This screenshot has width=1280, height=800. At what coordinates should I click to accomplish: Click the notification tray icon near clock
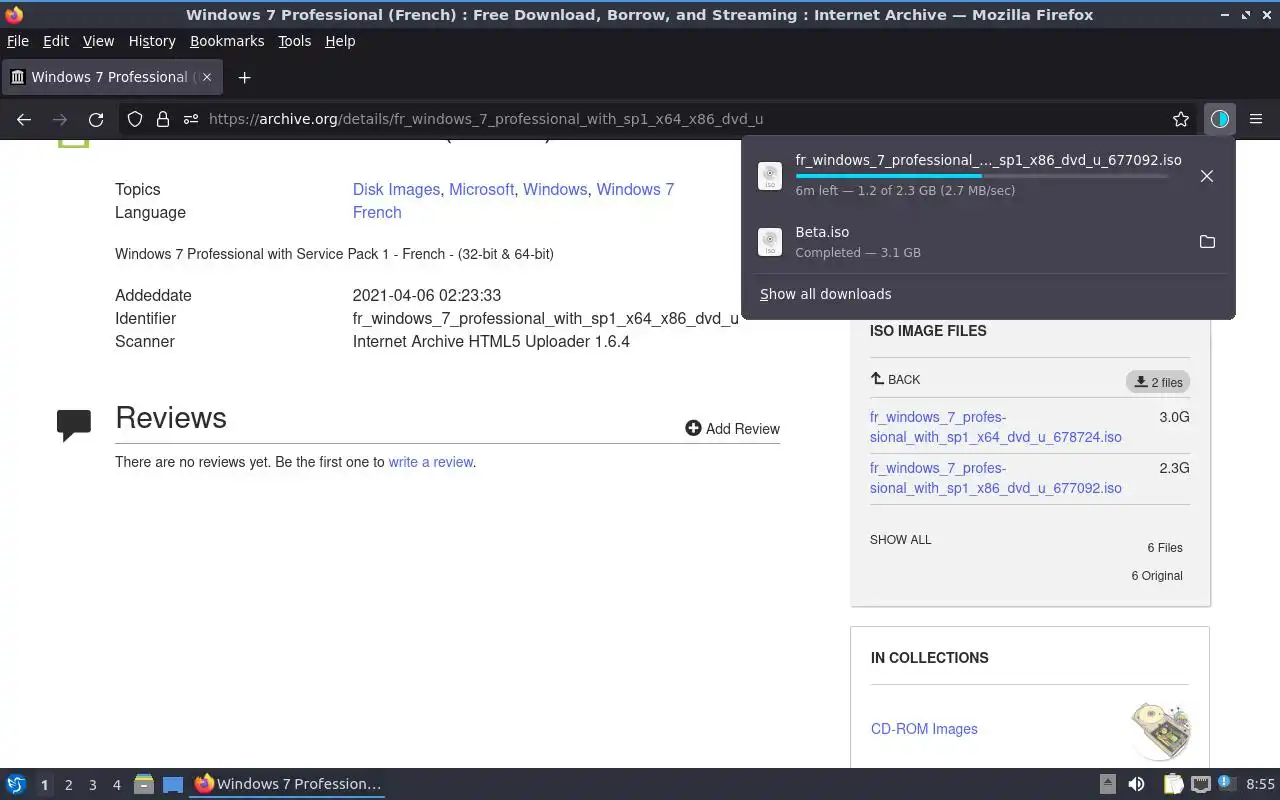1227,784
